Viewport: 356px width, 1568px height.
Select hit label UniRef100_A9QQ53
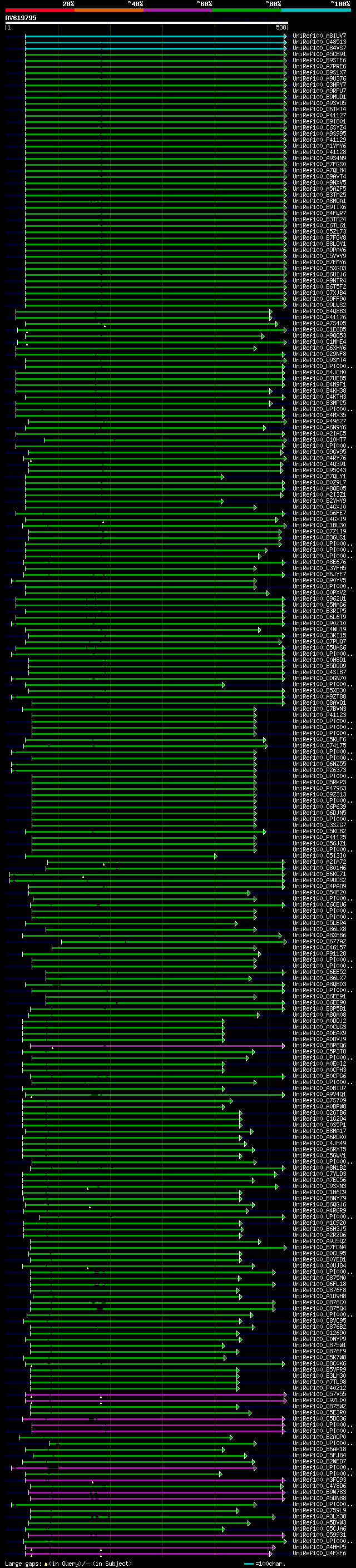[x=319, y=335]
